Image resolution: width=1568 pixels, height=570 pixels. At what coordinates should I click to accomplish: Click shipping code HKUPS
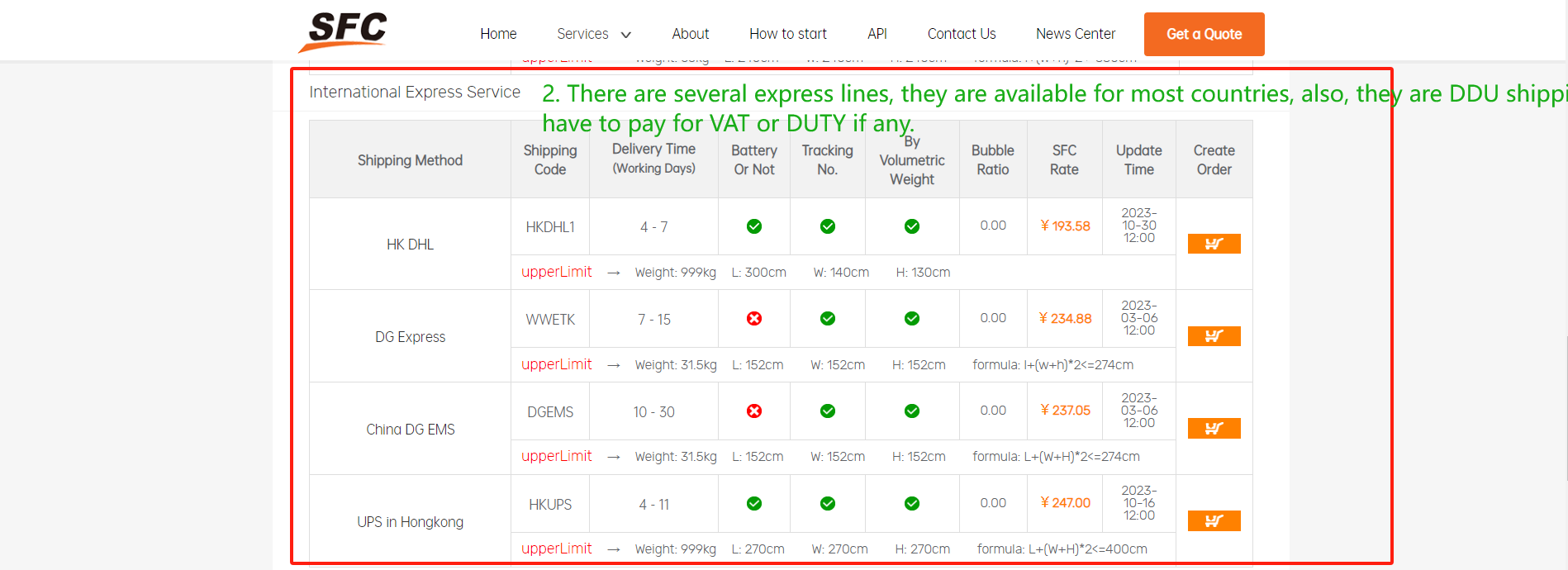pos(550,505)
